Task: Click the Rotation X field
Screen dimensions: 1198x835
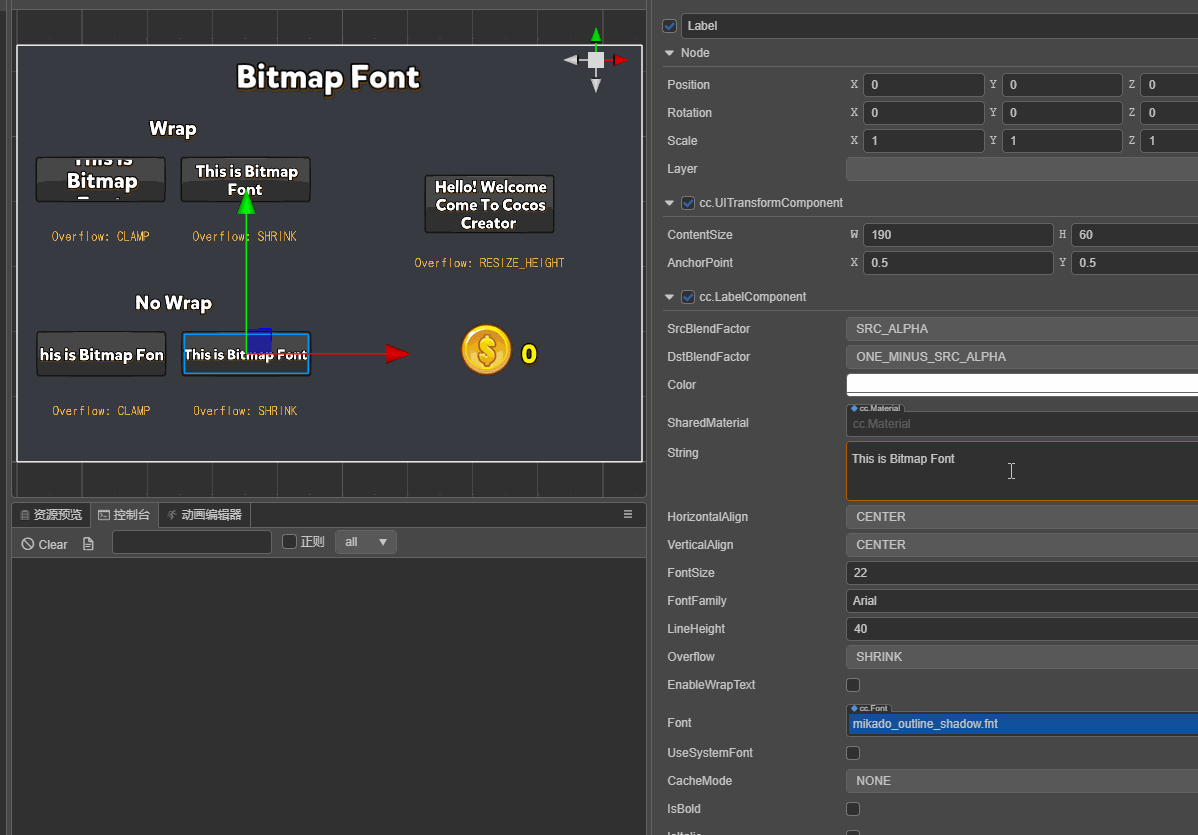Action: (x=924, y=113)
